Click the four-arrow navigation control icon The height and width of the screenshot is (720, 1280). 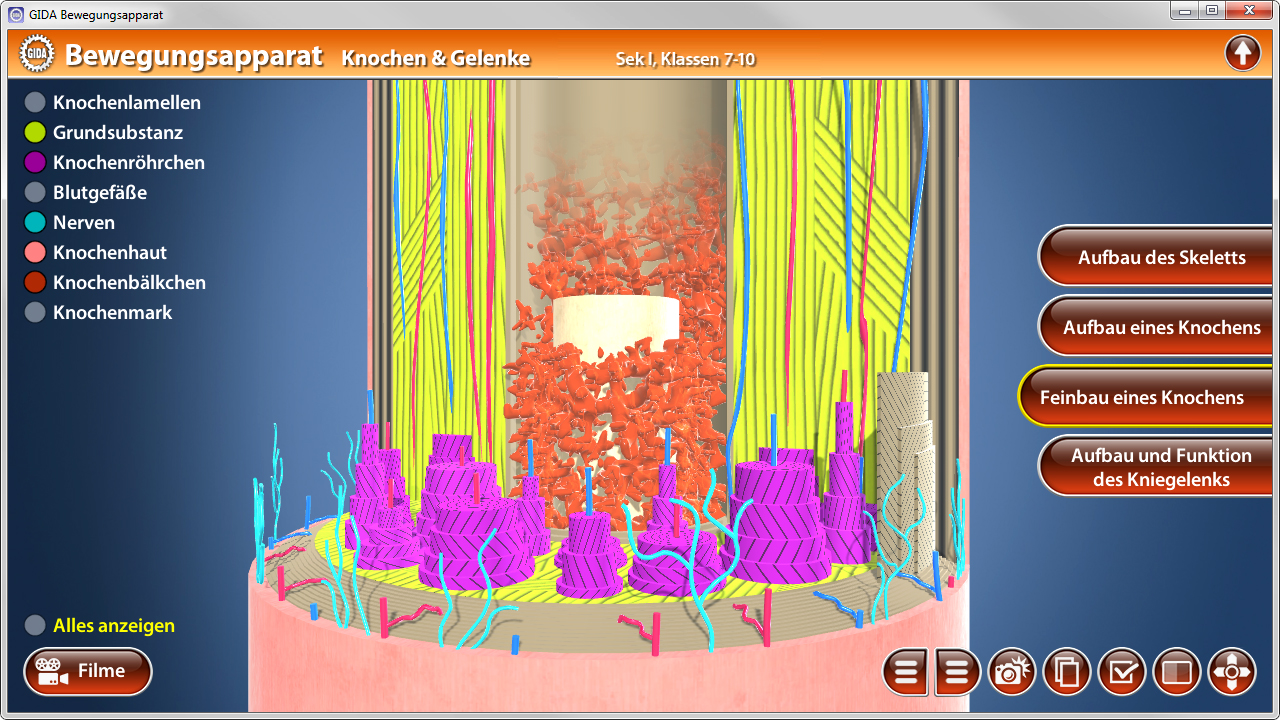point(1232,672)
